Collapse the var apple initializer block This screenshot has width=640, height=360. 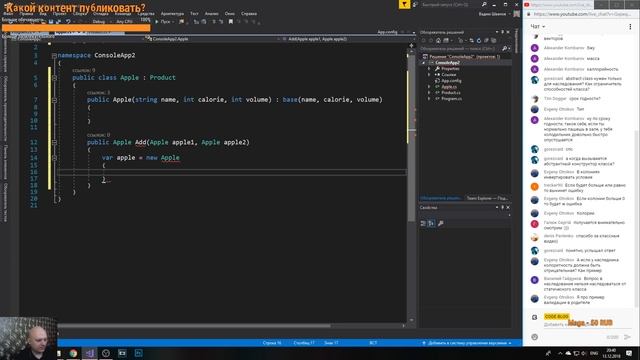pos(54,158)
